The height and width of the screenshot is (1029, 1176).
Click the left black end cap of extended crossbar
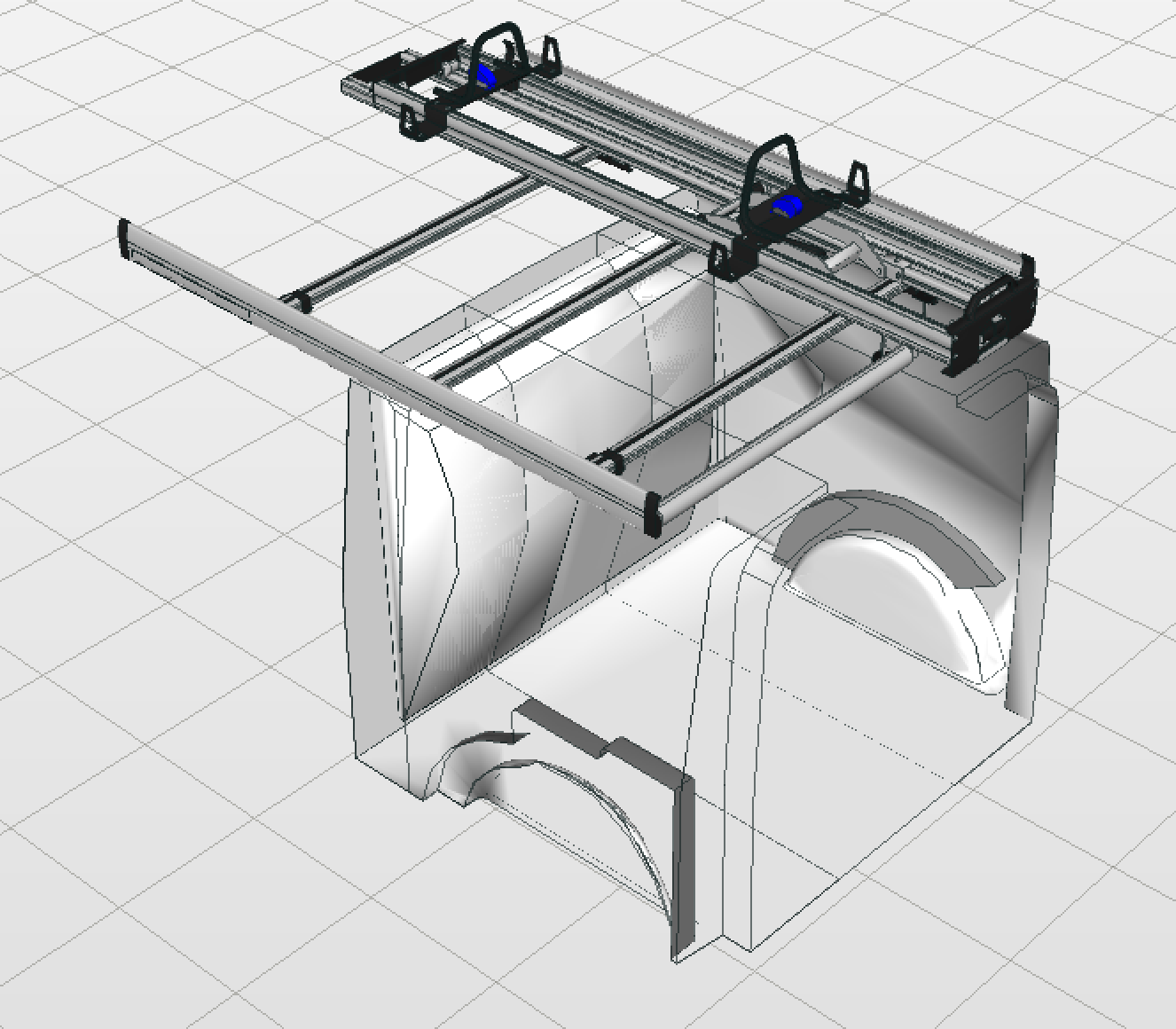(x=125, y=240)
